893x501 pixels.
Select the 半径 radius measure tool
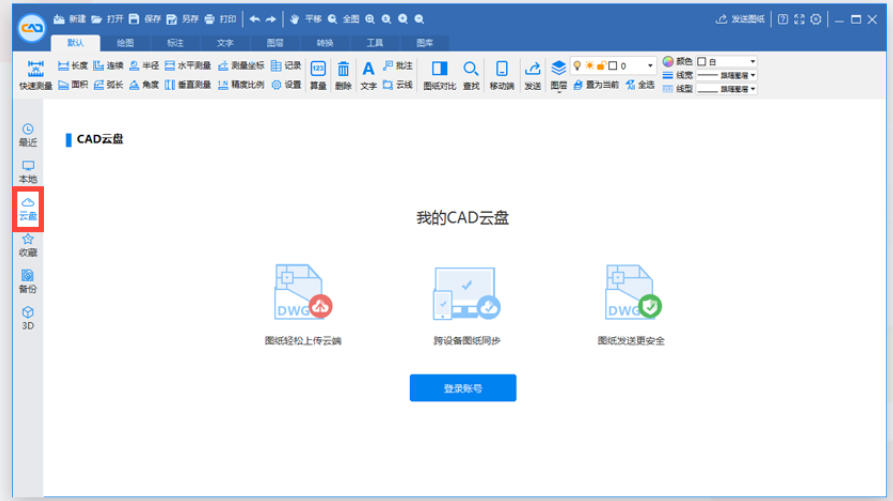[x=144, y=66]
